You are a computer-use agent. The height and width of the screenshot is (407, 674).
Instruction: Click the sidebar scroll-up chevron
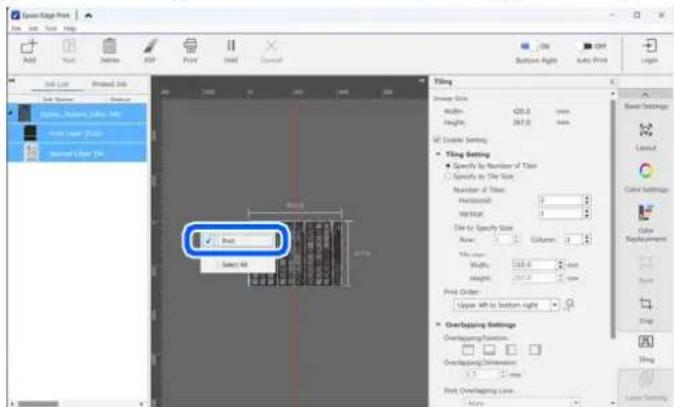pyautogui.click(x=645, y=94)
